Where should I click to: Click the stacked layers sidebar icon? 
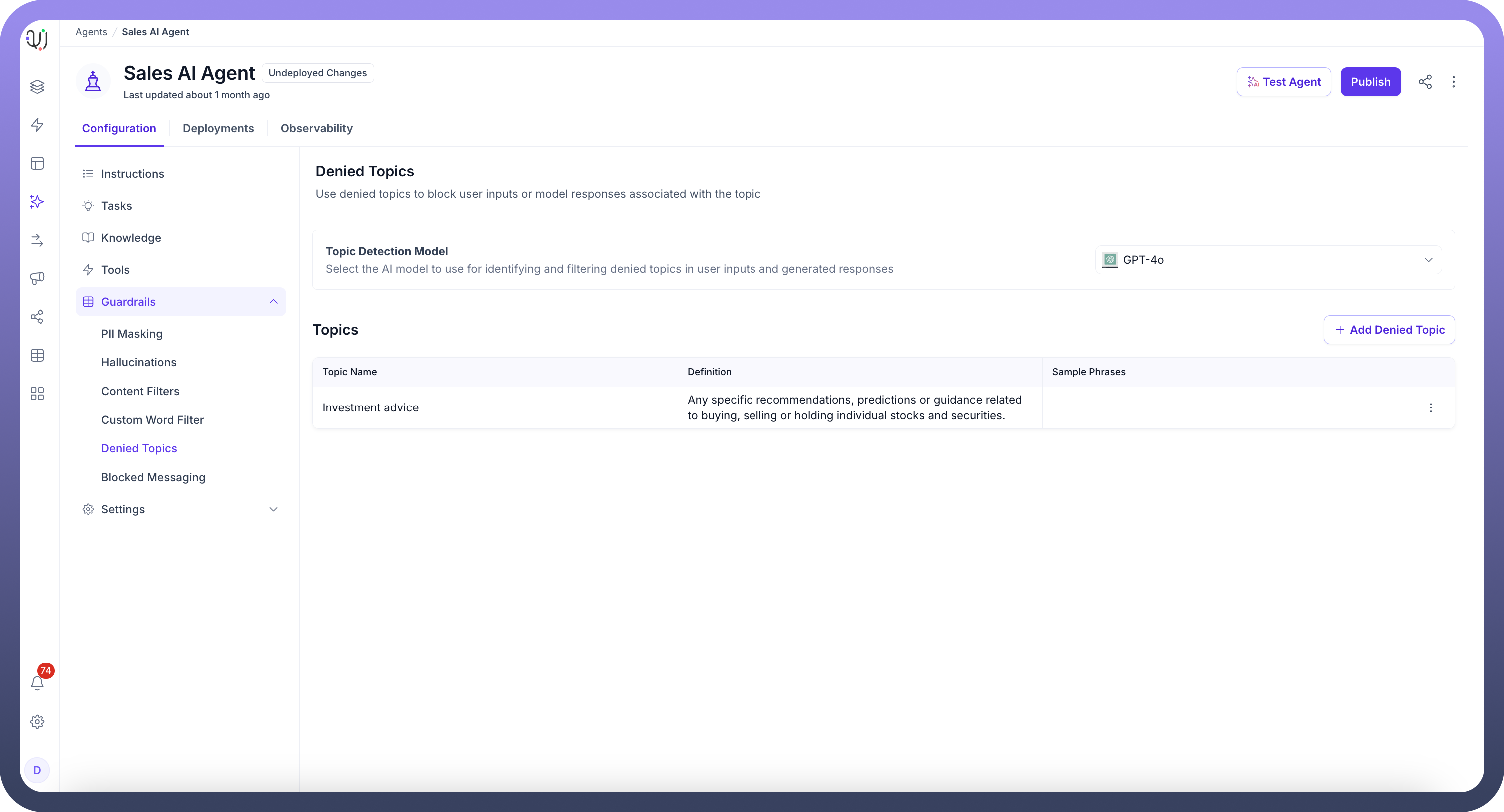pyautogui.click(x=37, y=87)
